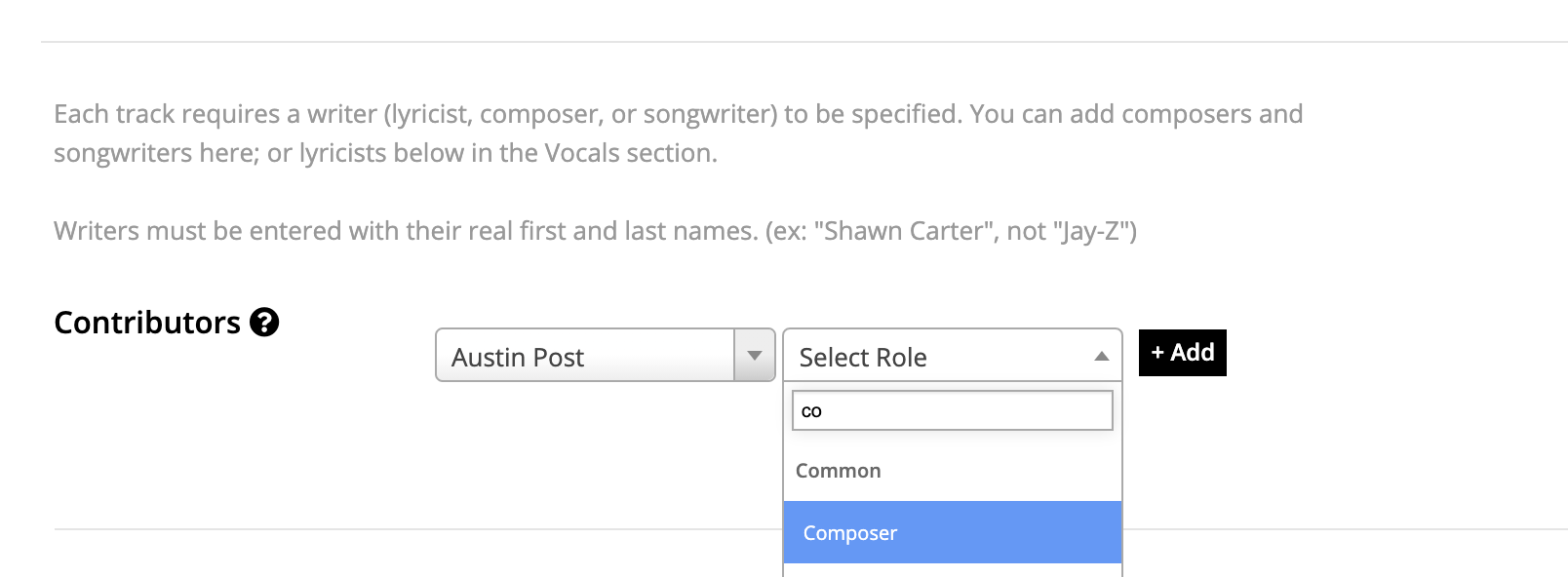Choose the highlighted Composer role option
Screen dimensions: 1568x577
953,532
